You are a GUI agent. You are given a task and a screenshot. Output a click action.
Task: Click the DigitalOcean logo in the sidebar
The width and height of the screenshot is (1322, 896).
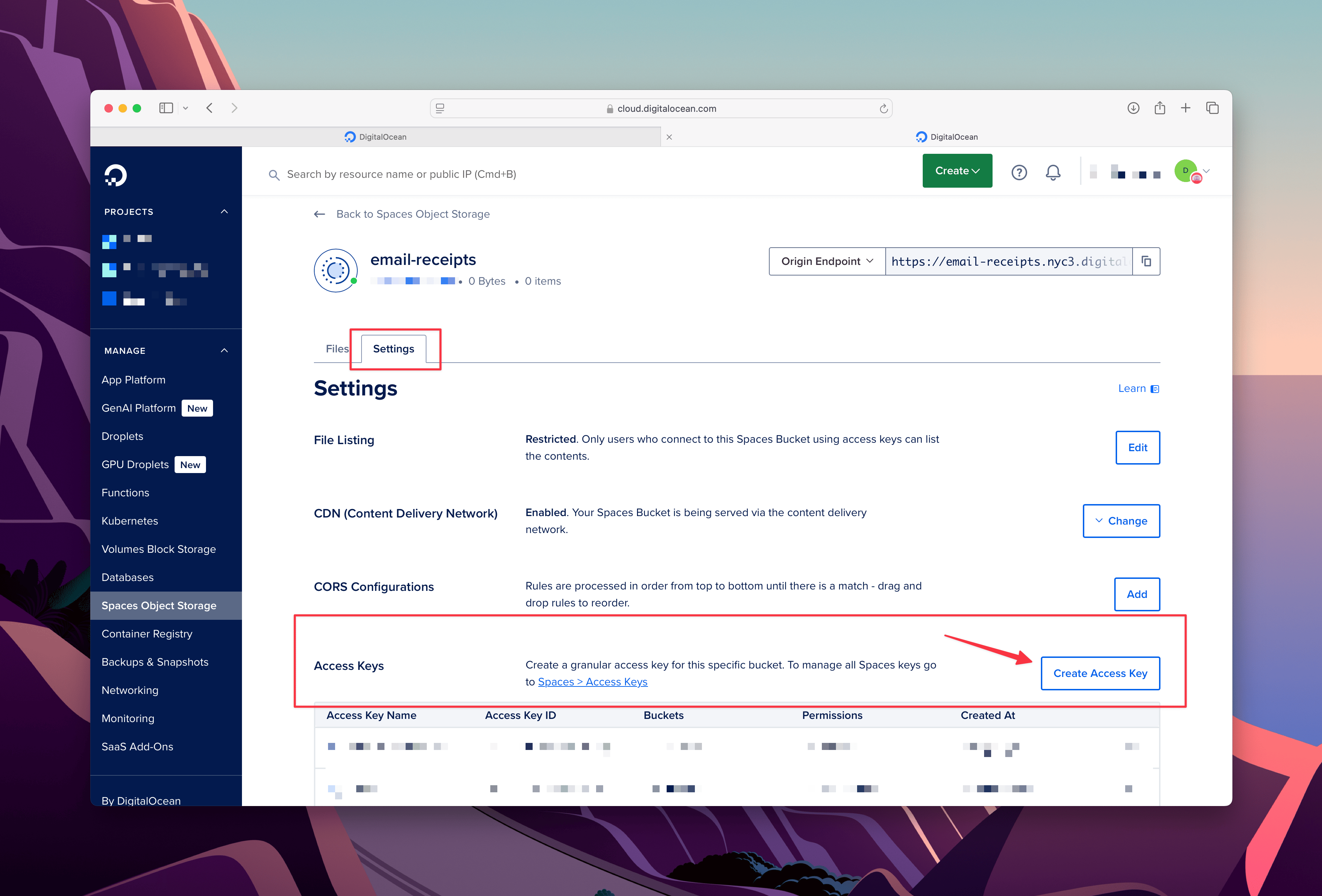pos(115,175)
